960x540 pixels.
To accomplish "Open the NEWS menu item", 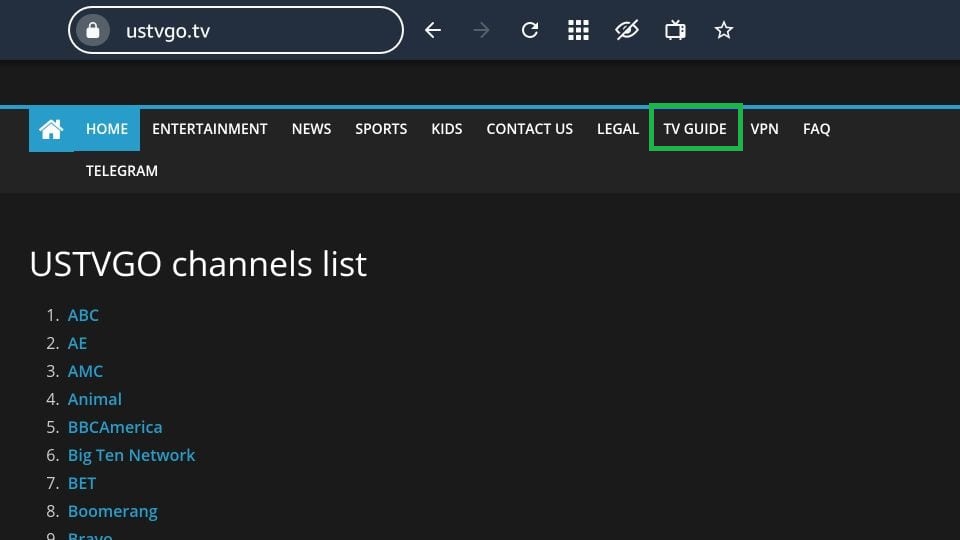I will click(311, 129).
